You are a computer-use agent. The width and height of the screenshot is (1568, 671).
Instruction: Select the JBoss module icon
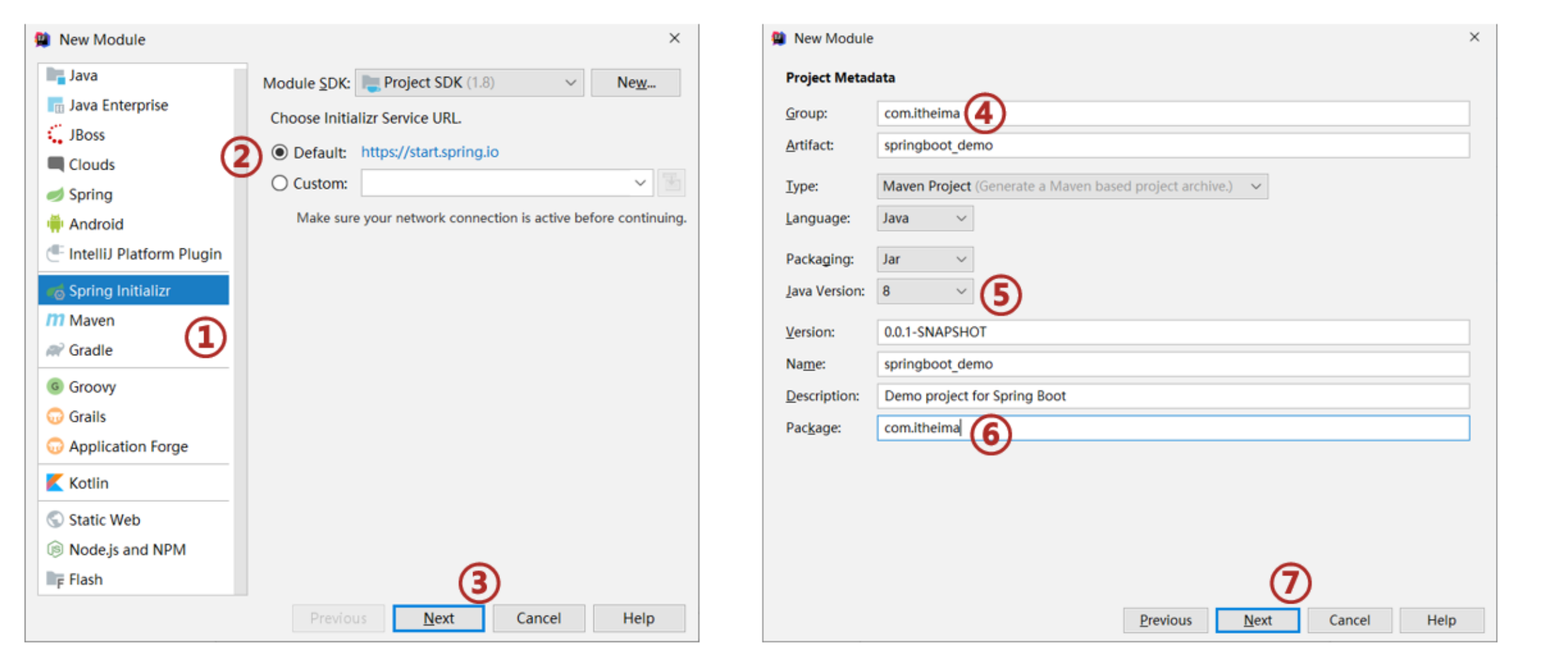click(55, 135)
